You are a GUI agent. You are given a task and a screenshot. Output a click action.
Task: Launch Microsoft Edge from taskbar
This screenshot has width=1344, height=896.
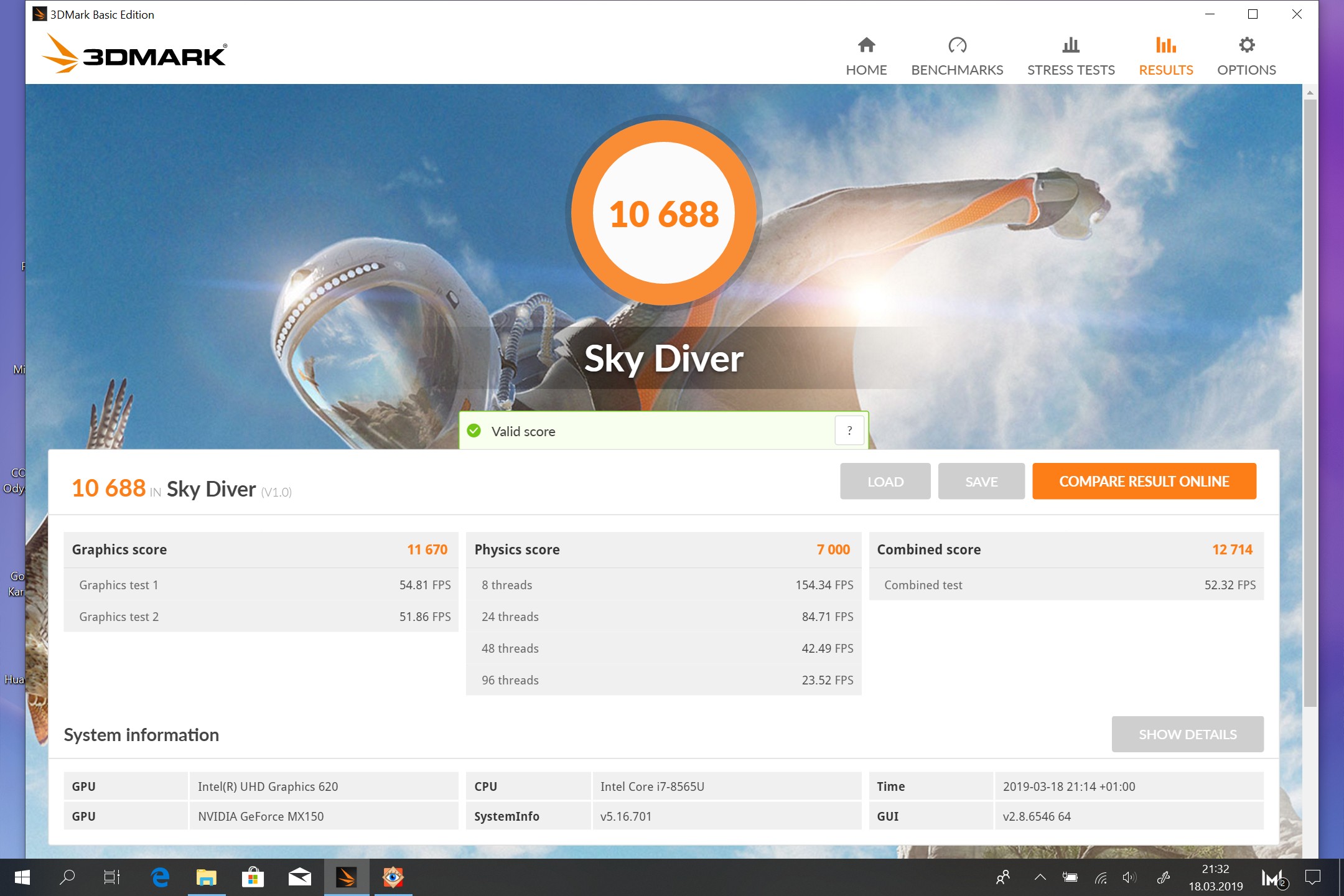pos(160,877)
